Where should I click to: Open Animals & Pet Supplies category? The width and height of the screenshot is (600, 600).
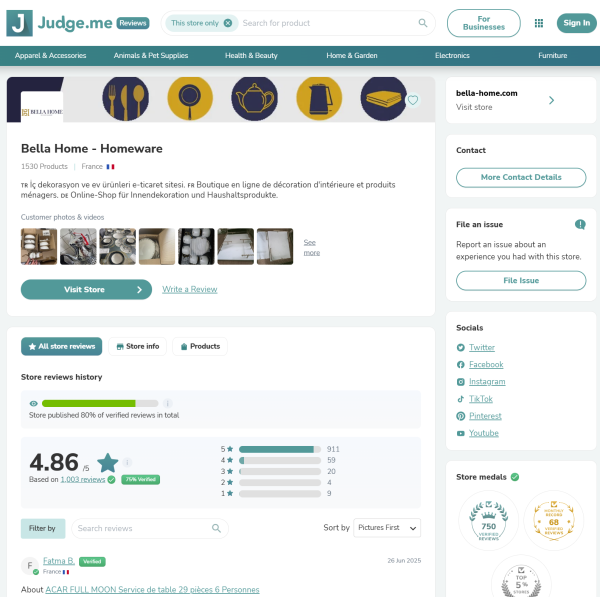click(x=151, y=55)
